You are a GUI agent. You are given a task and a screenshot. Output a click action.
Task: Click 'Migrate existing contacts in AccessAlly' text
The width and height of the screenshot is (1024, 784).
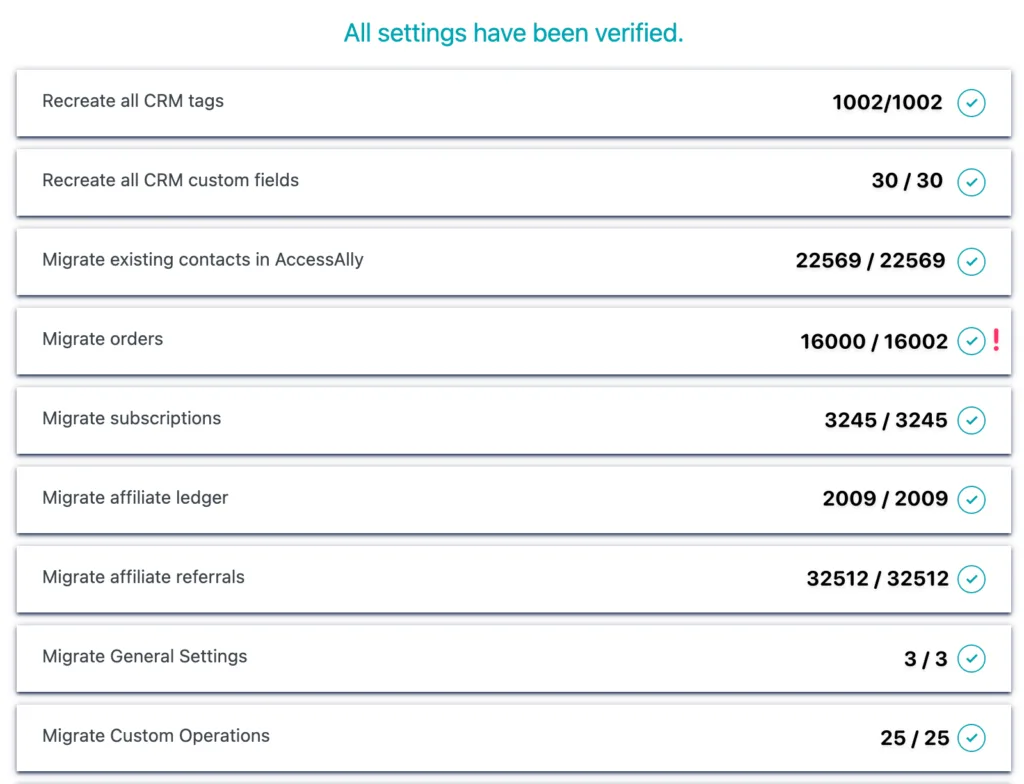pos(202,260)
